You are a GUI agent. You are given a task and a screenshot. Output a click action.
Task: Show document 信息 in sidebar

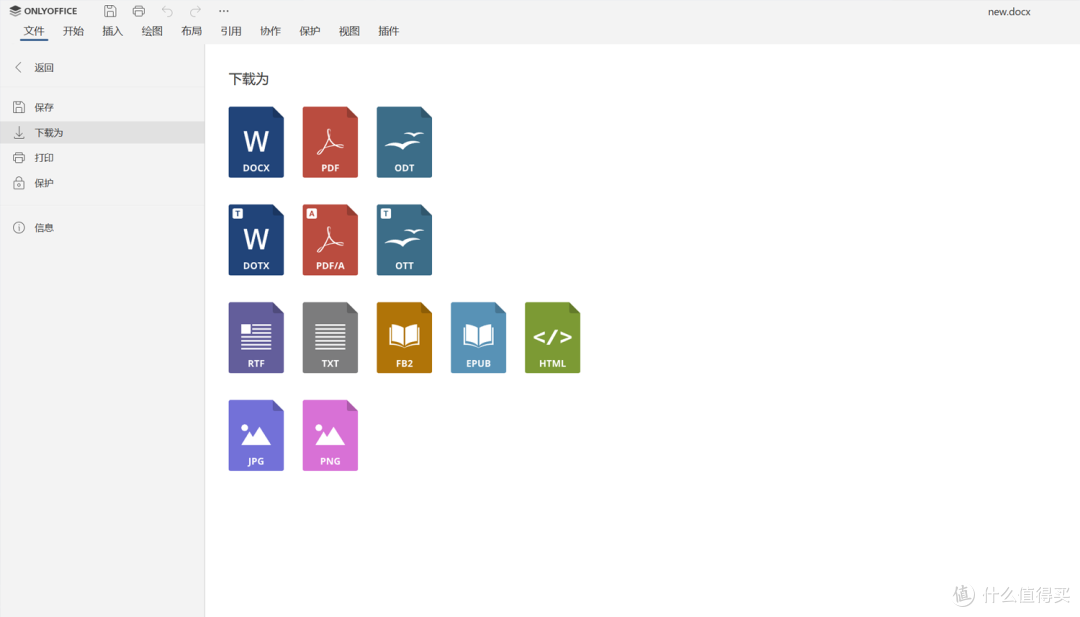pyautogui.click(x=102, y=228)
